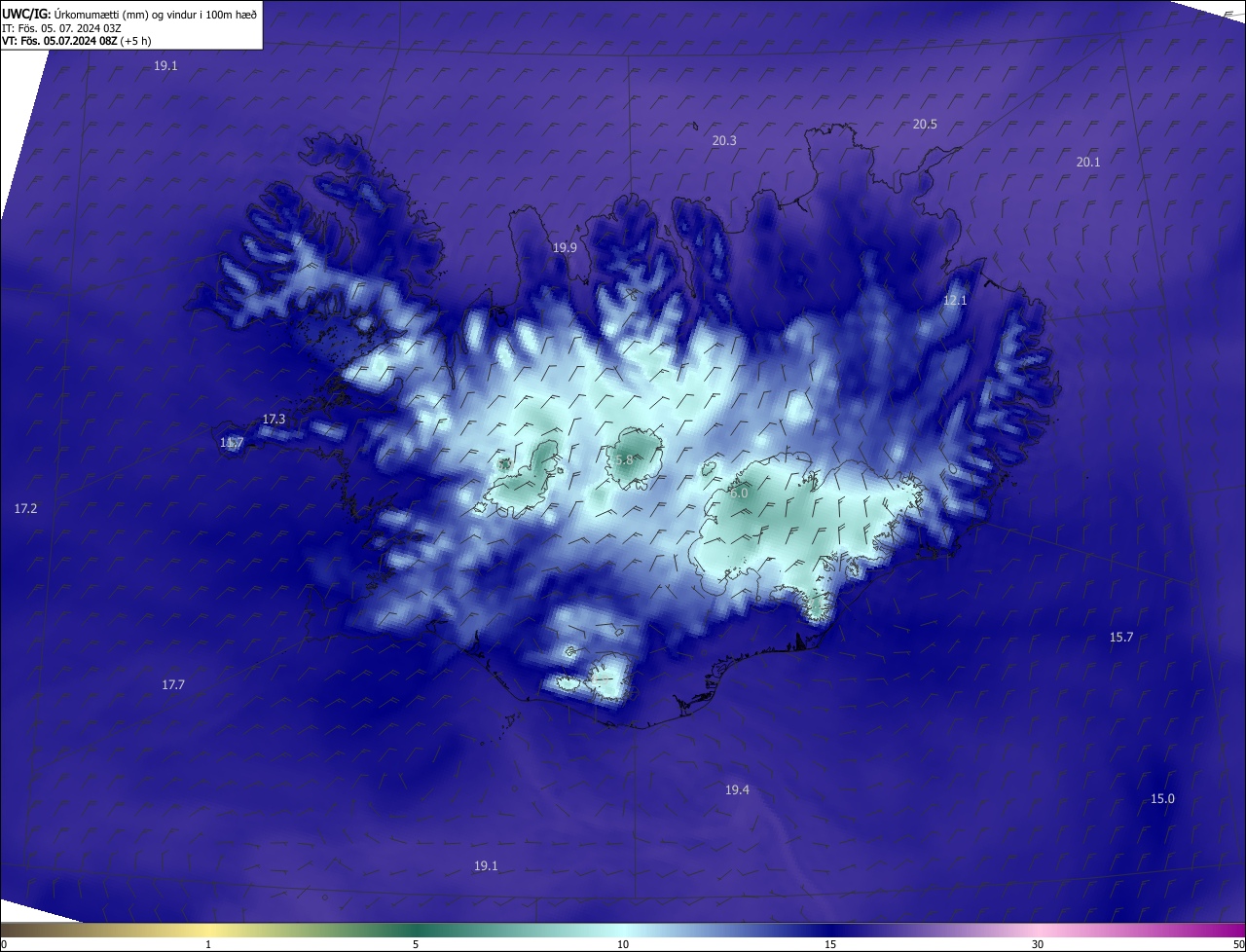Click the 19.9 value label
This screenshot has height=952, width=1246.
tap(565, 247)
